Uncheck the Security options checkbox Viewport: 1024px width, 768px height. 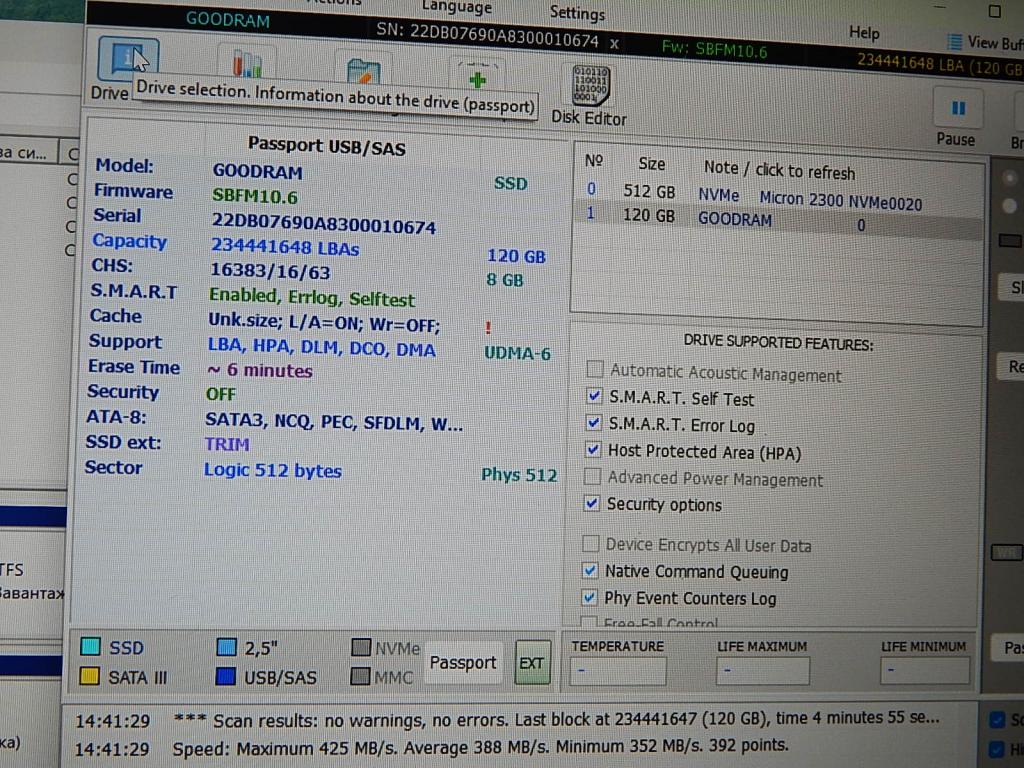click(592, 503)
